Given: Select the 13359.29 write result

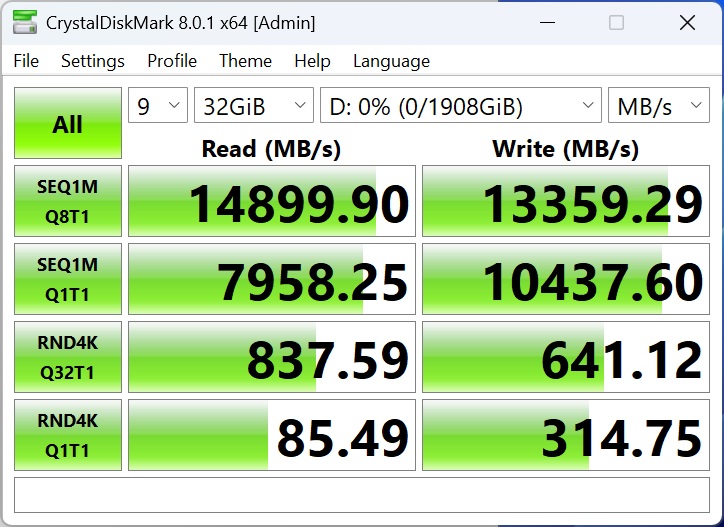Looking at the screenshot, I should [x=566, y=201].
